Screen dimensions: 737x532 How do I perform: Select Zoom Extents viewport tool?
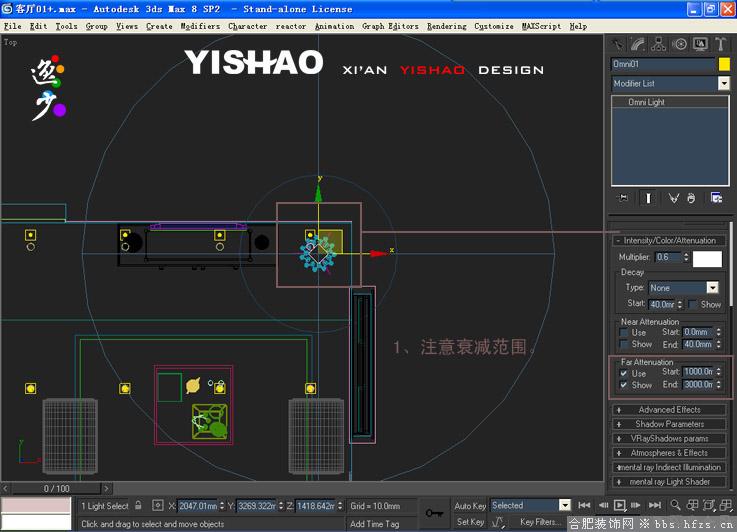[709, 505]
